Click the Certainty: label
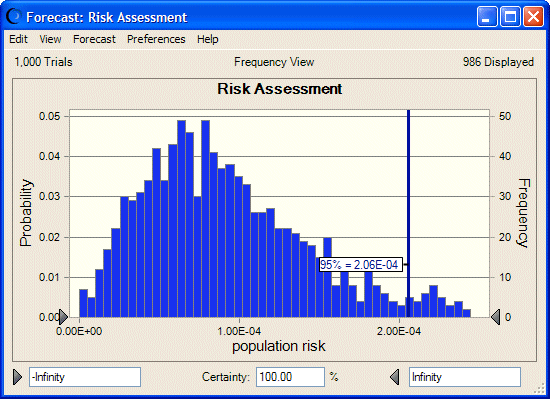Screen dimensions: 550x399 [x=226, y=377]
